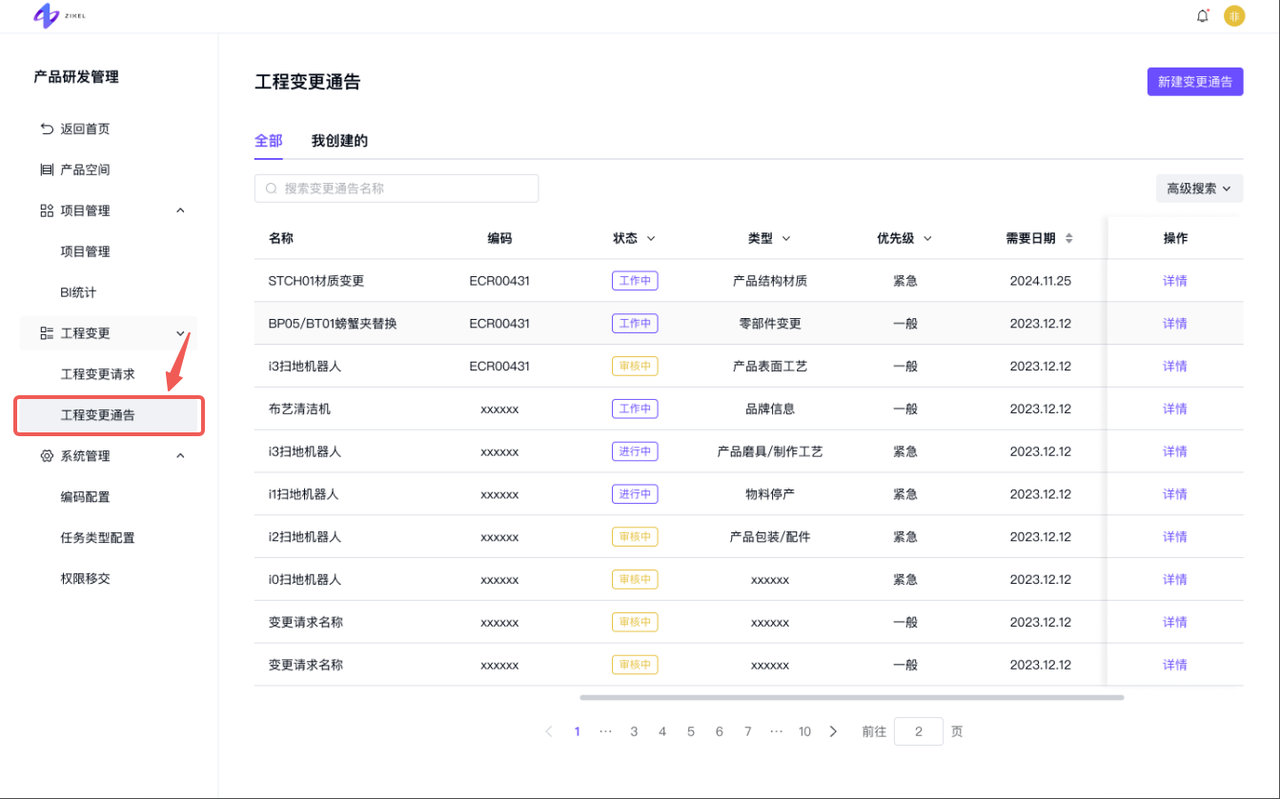Screen dimensions: 1280x799
Task: Click the 品牌信息 type cell
Action: coord(770,409)
